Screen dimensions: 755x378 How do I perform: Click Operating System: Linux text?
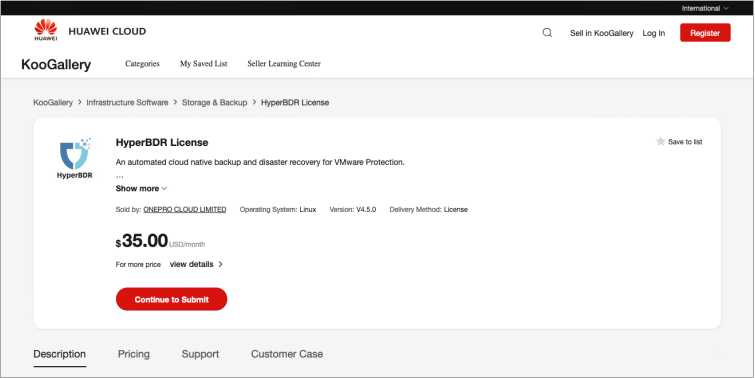point(278,209)
